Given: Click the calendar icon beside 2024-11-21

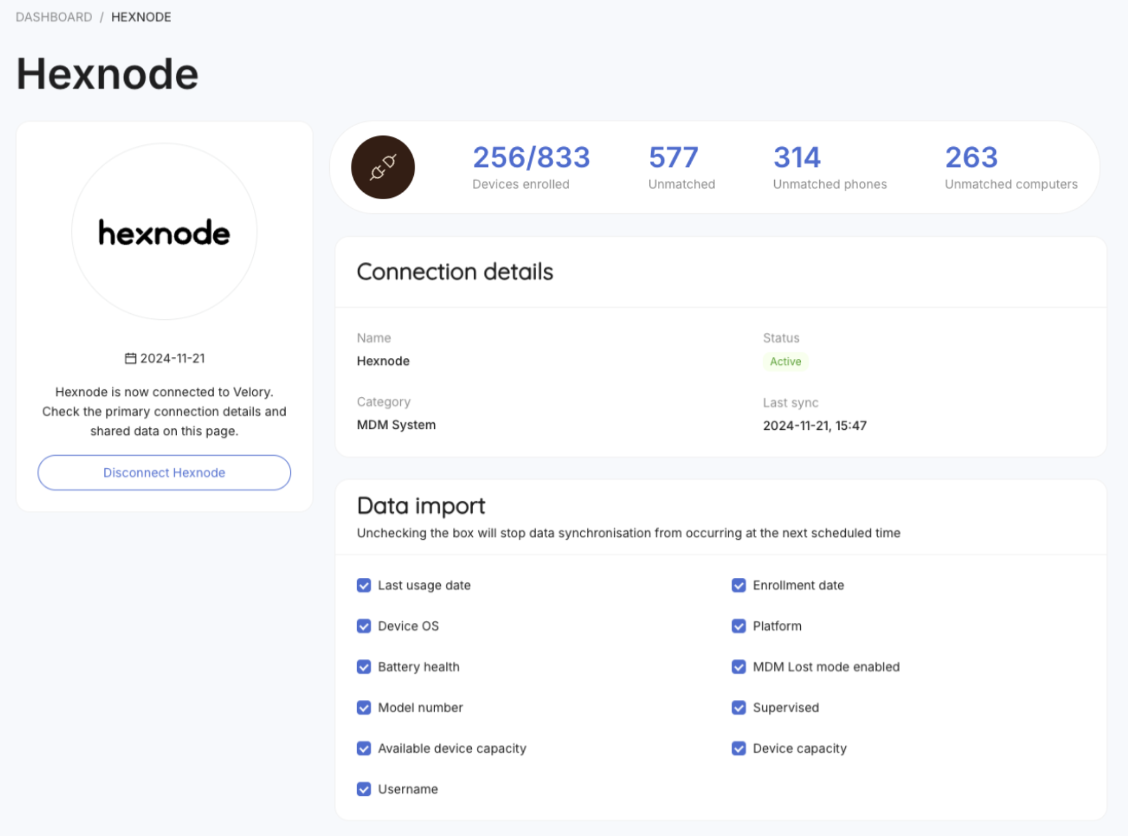Looking at the screenshot, I should point(130,358).
